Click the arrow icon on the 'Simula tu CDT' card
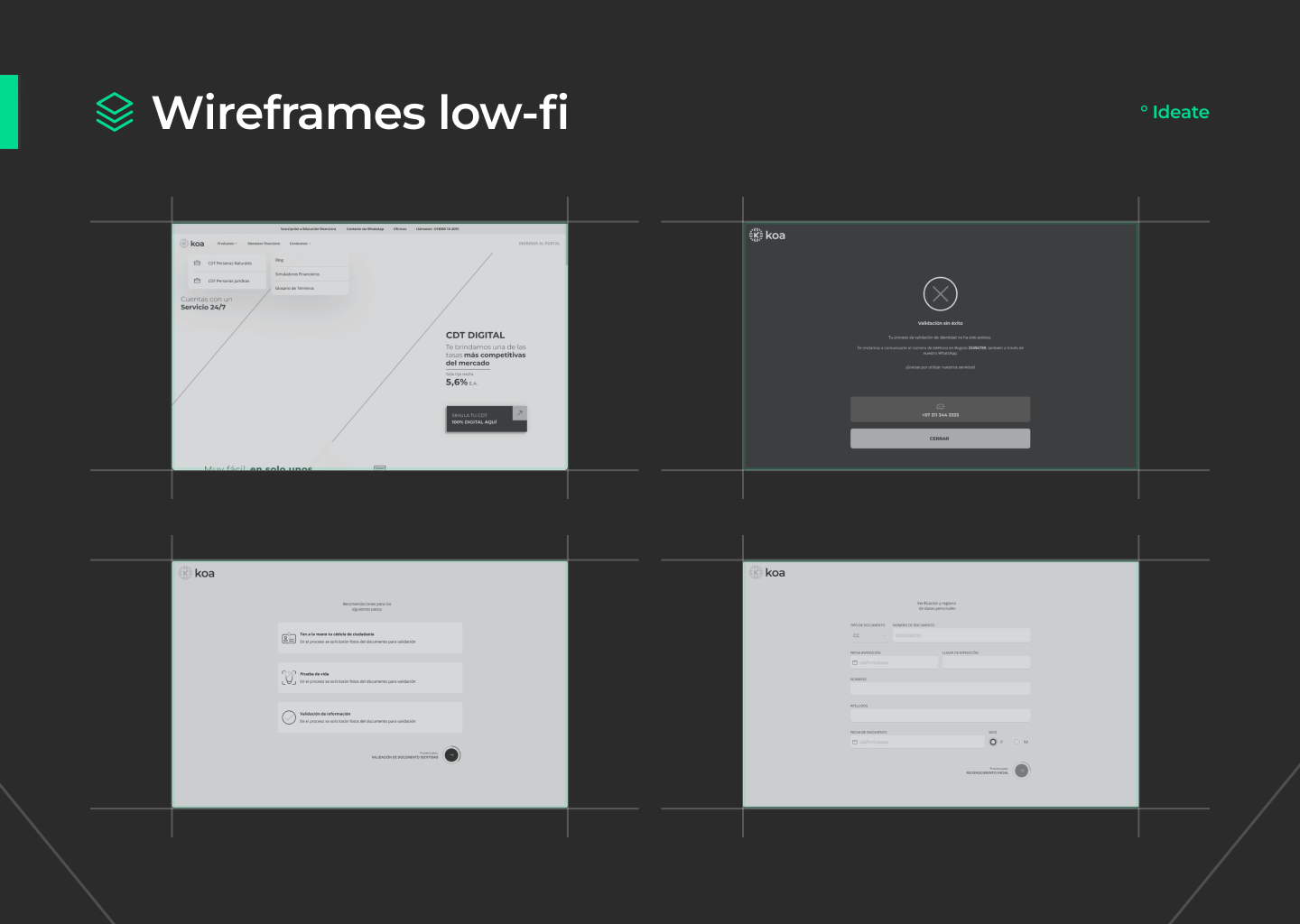This screenshot has width=1300, height=924. [520, 413]
